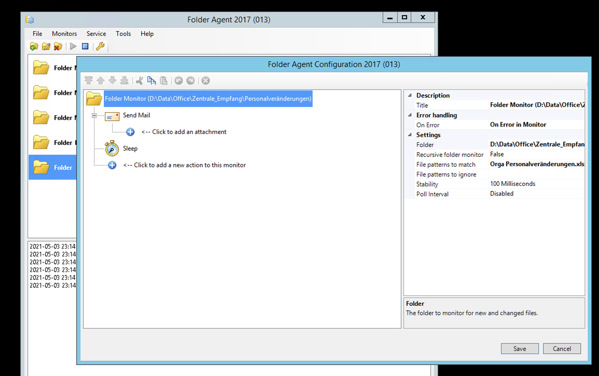This screenshot has width=599, height=376.
Task: Change the Recursive folder monitor False value
Action: coord(537,154)
